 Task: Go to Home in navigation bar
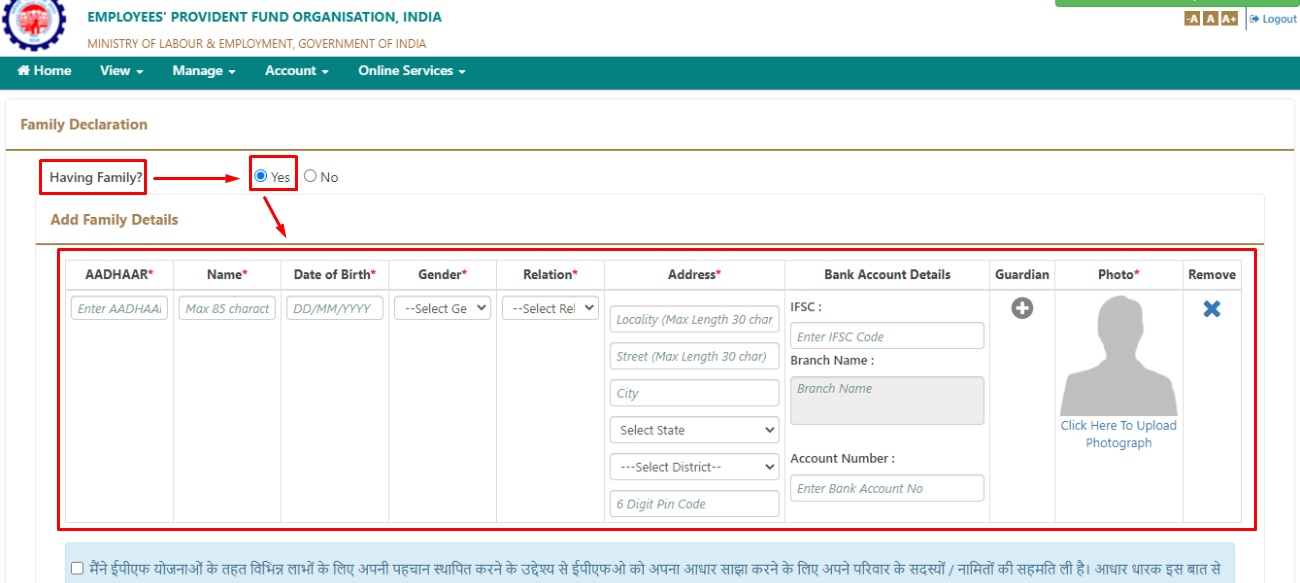tap(44, 71)
